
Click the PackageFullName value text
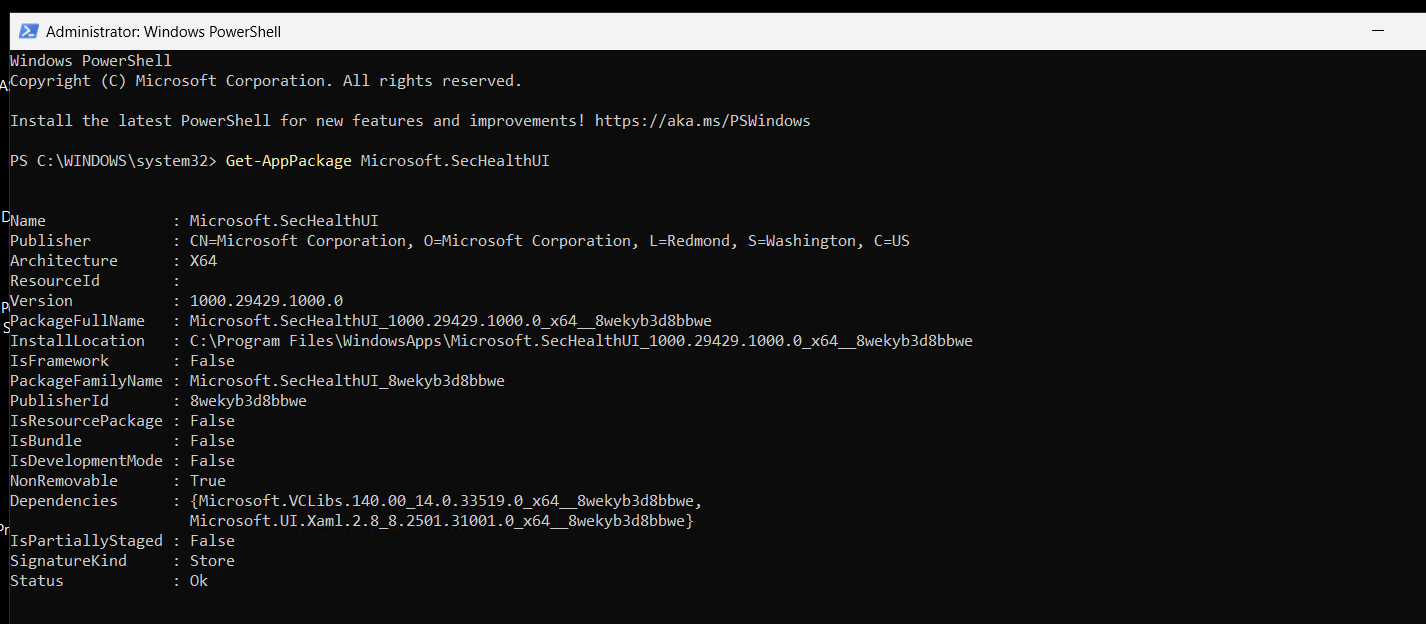click(450, 320)
